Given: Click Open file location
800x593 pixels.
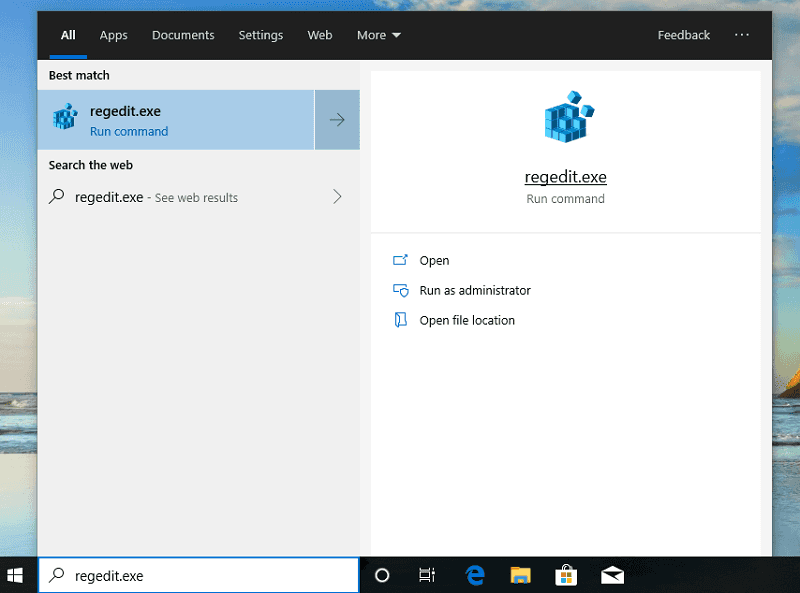Looking at the screenshot, I should click(x=467, y=320).
